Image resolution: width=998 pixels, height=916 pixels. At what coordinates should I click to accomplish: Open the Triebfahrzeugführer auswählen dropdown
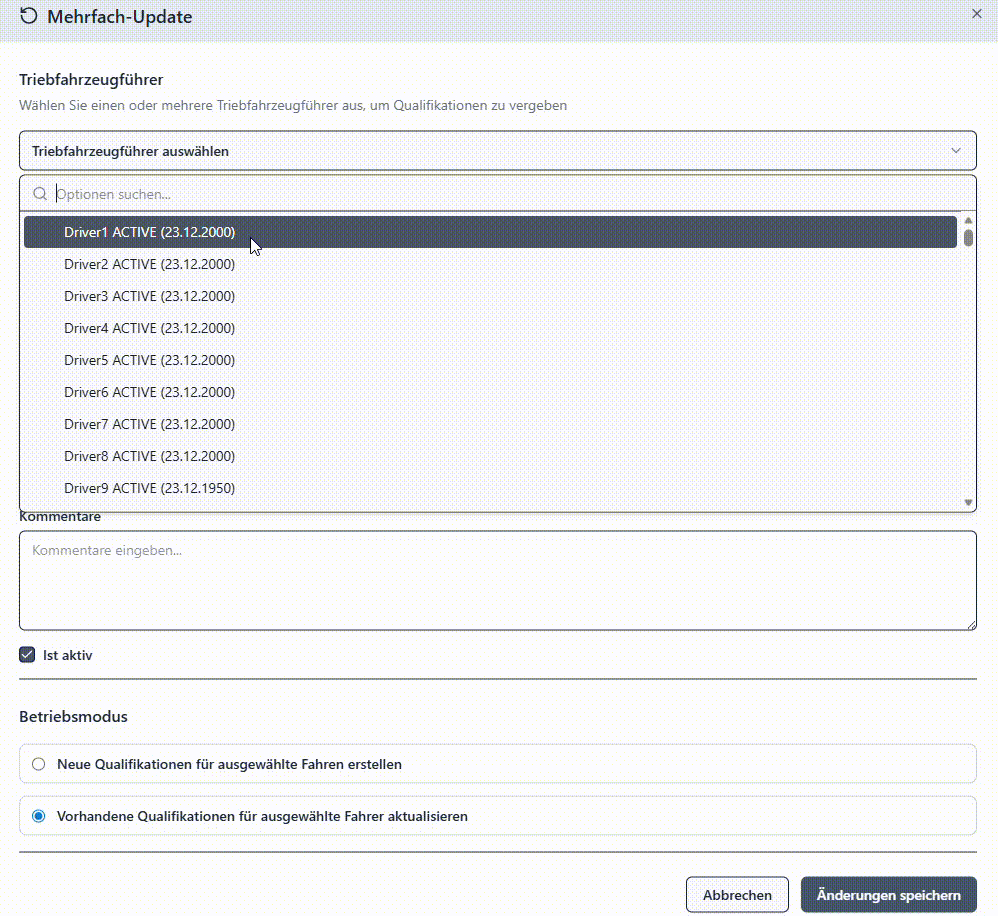pyautogui.click(x=498, y=151)
